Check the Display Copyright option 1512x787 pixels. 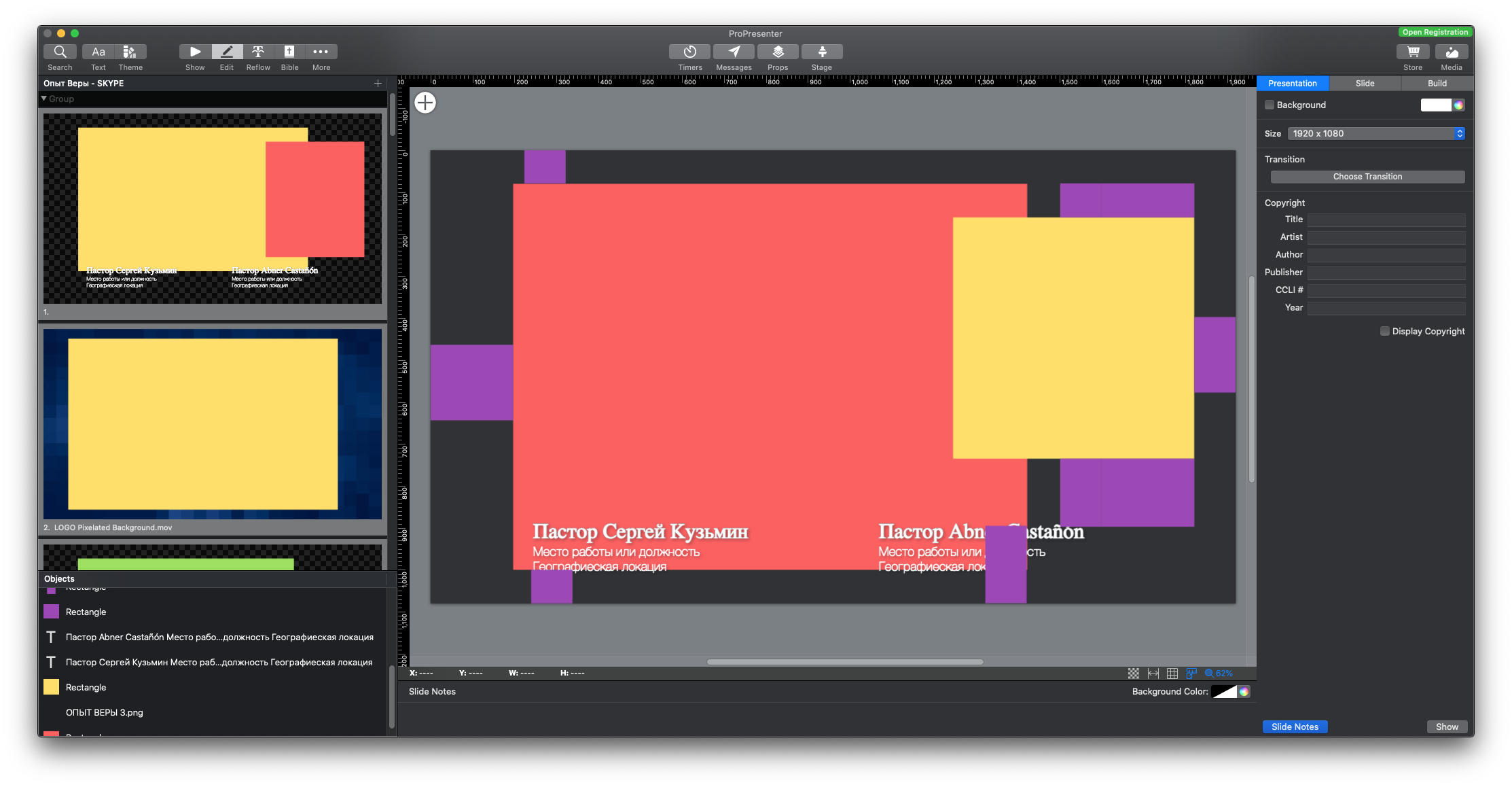(x=1385, y=331)
